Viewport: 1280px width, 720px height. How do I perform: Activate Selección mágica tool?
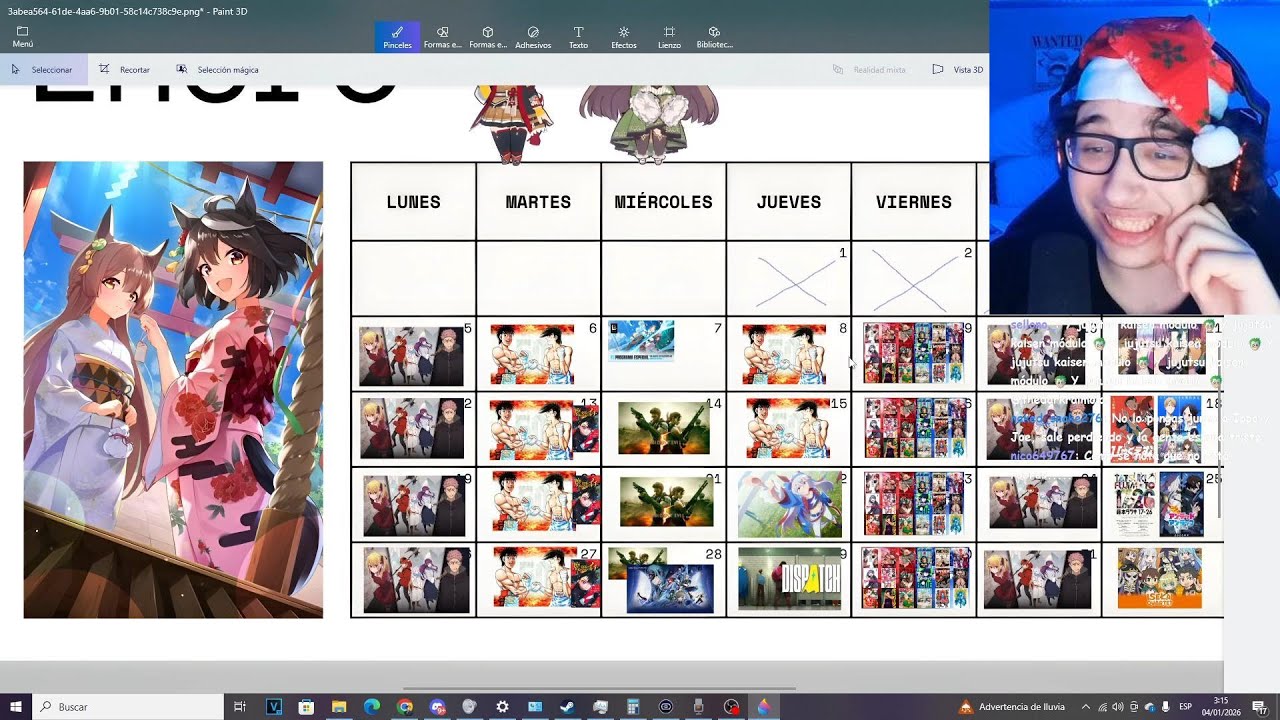(x=217, y=70)
